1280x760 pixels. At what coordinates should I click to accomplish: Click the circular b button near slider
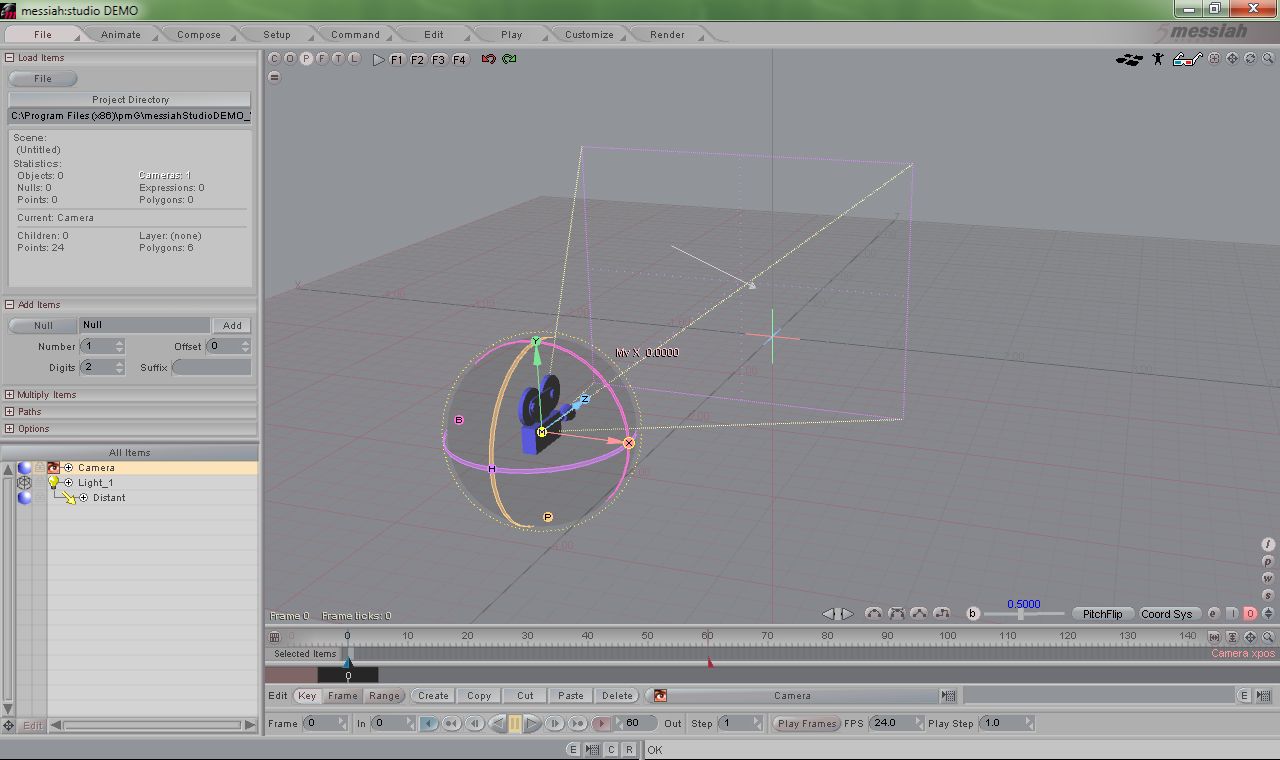[x=973, y=614]
